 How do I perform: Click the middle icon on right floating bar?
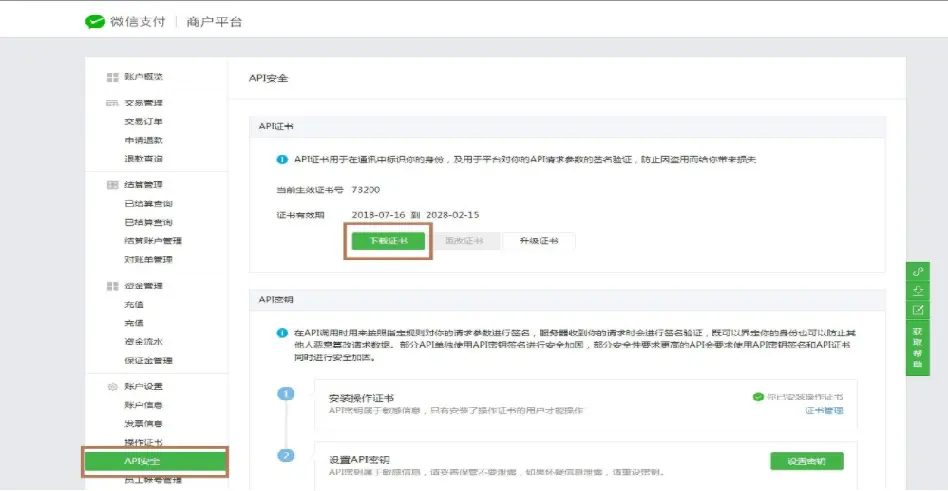tap(918, 291)
